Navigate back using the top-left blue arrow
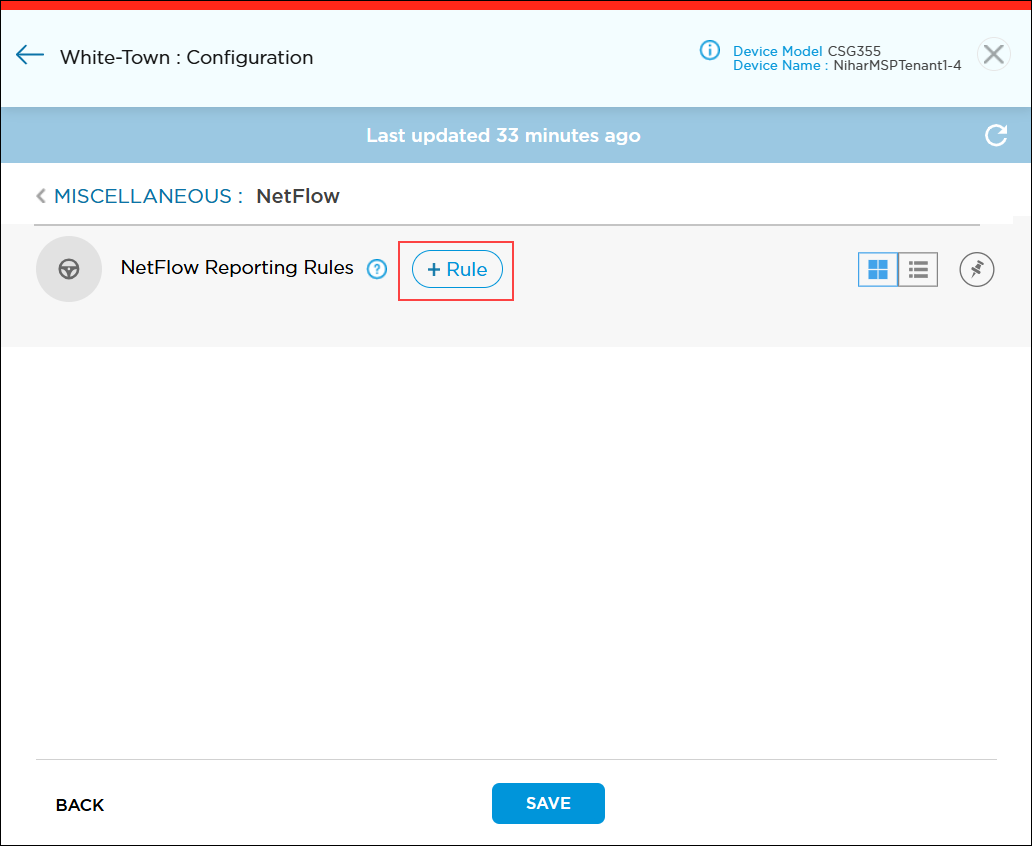The height and width of the screenshot is (846, 1032). pos(29,55)
